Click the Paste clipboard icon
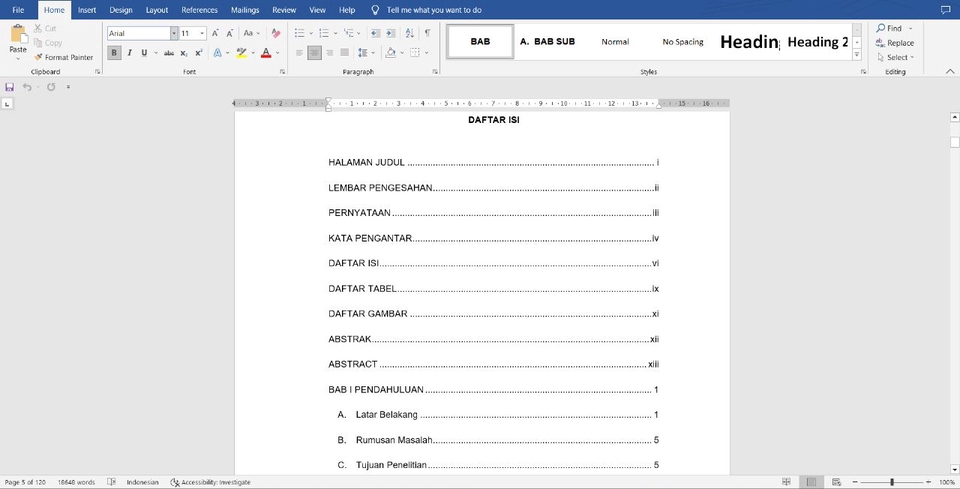The image size is (960, 489). (x=18, y=34)
